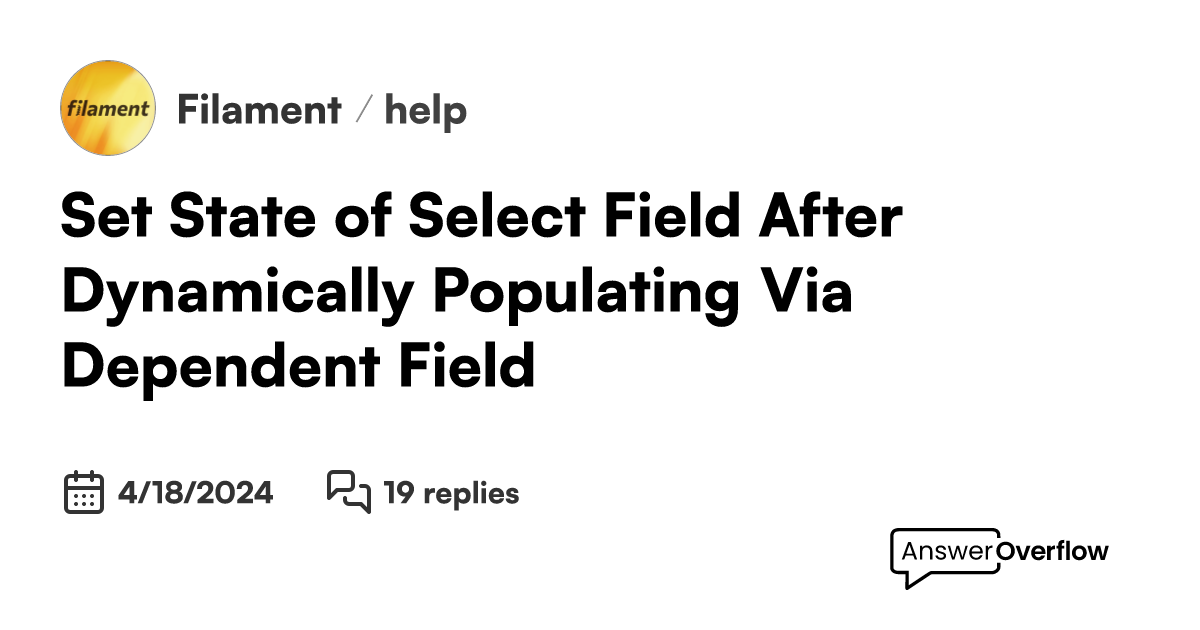Screen dimensions: 1200x630
Task: Click the title line "Dynamically Populating Via"
Action: coord(457,292)
